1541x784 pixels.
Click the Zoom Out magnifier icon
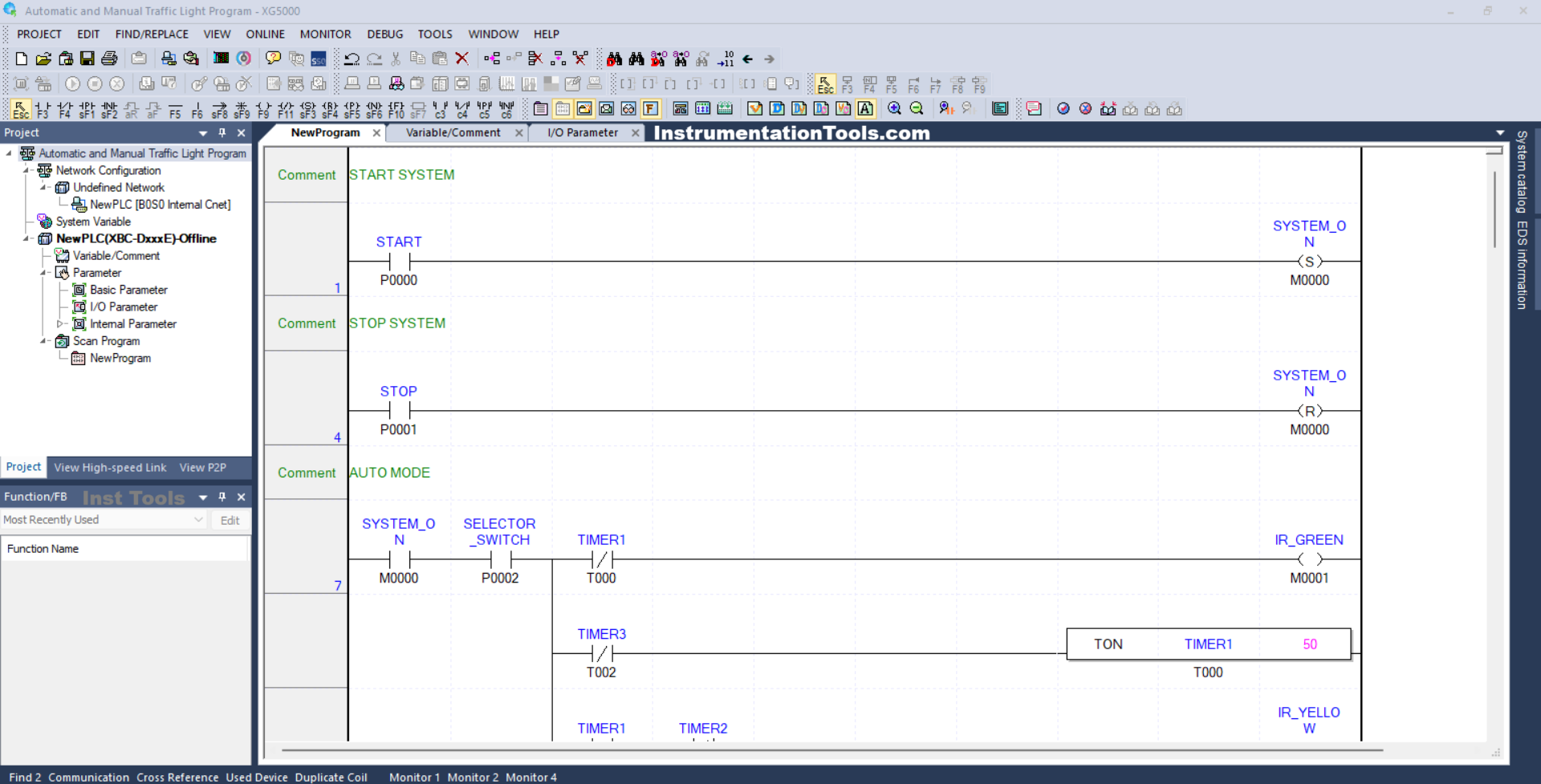[917, 109]
